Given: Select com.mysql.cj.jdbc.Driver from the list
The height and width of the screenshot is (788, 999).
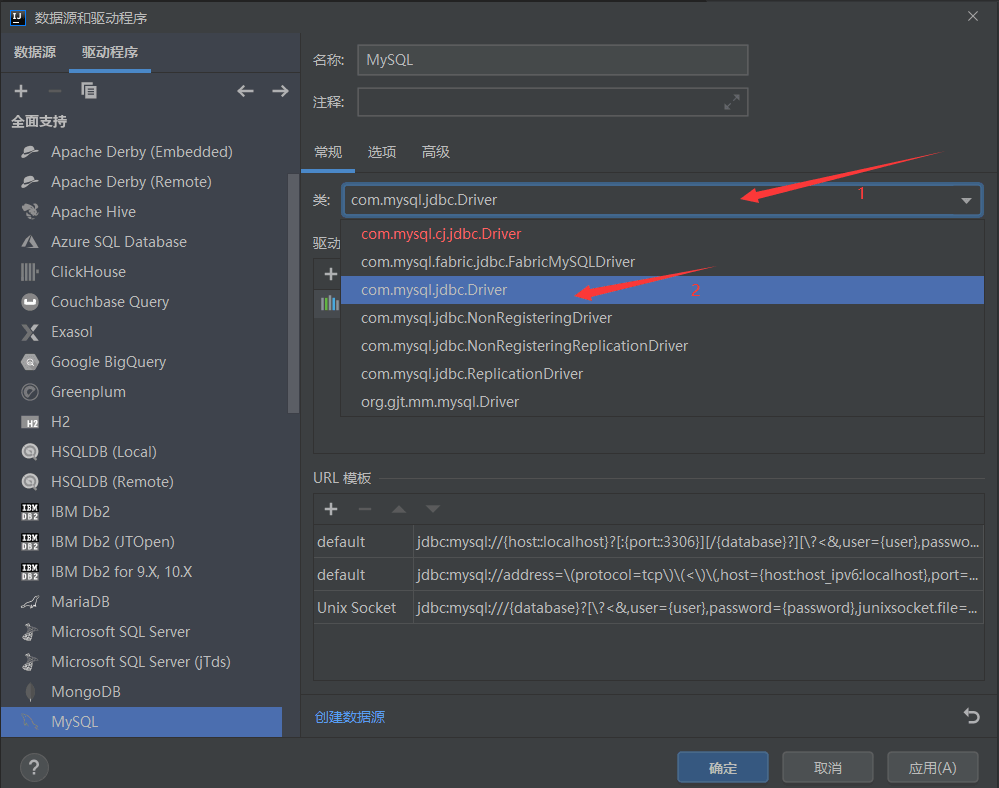Looking at the screenshot, I should 440,233.
